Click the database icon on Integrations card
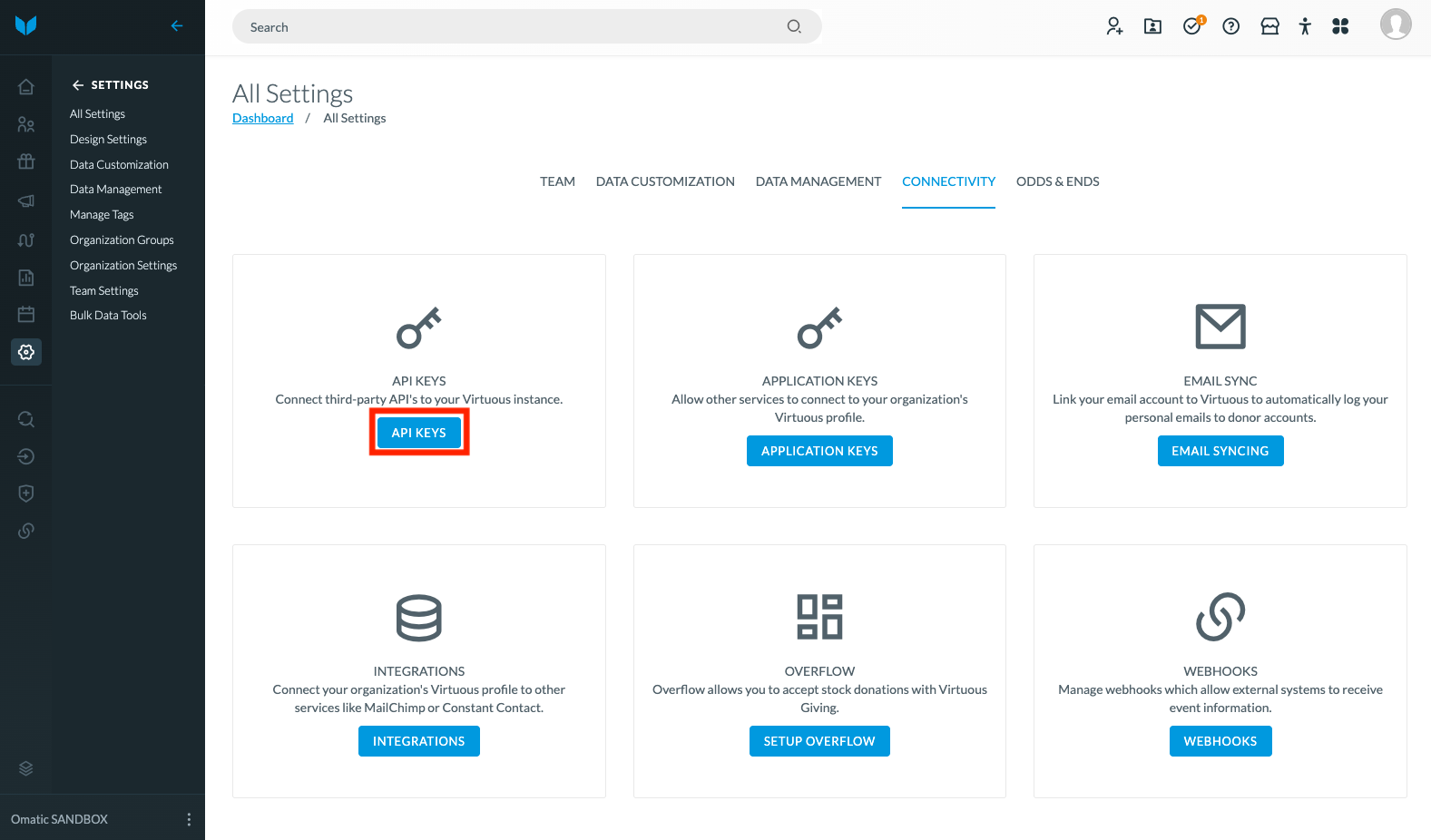The height and width of the screenshot is (840, 1431). click(419, 618)
